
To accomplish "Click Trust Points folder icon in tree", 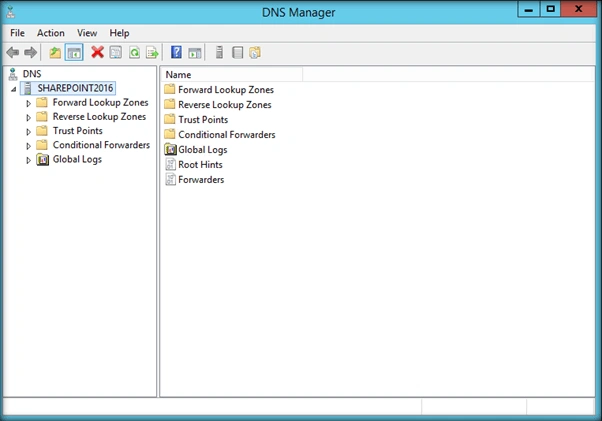I will [42, 131].
